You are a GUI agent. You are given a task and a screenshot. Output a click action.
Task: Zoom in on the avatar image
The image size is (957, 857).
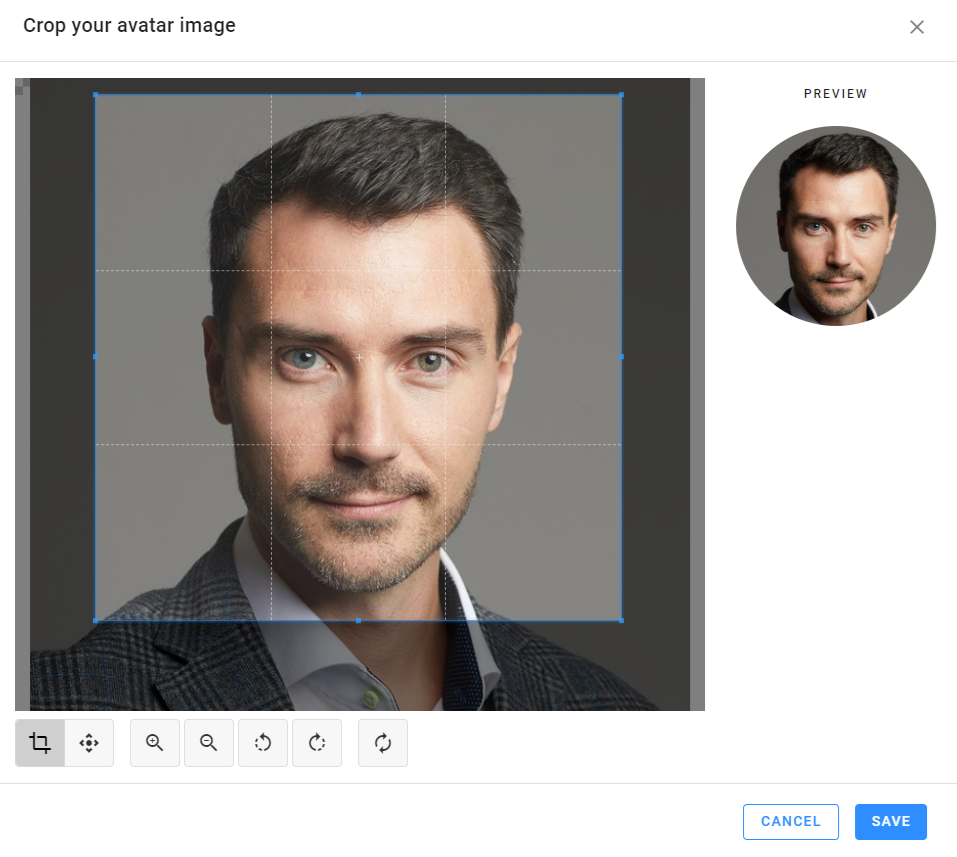(155, 743)
